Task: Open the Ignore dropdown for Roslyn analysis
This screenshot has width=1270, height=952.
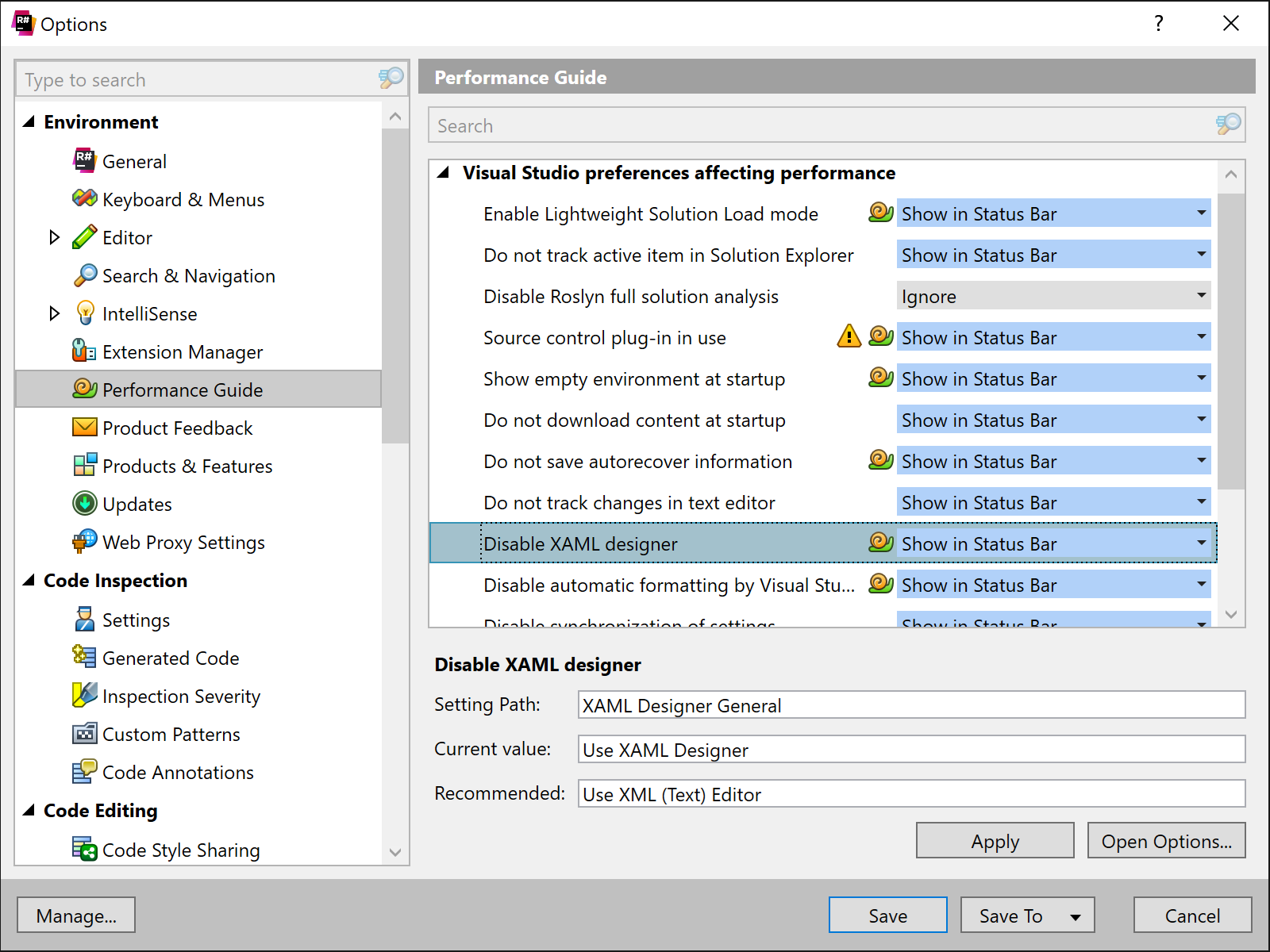Action: [x=1202, y=295]
